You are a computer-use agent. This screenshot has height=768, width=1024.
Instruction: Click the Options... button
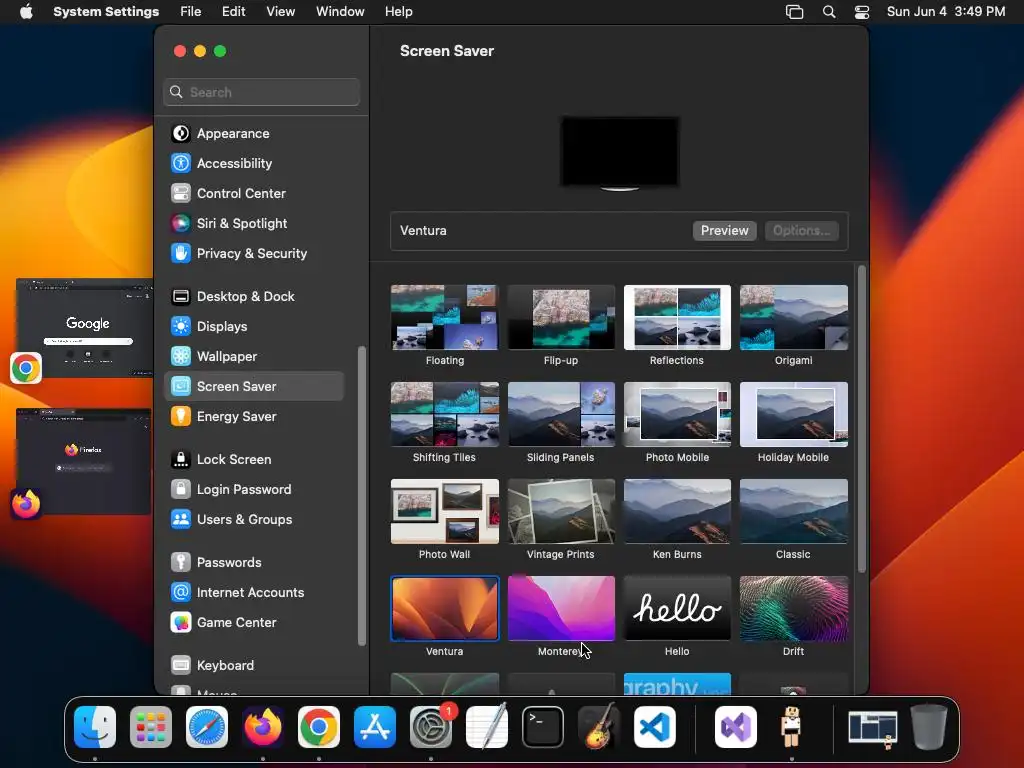[x=801, y=231]
